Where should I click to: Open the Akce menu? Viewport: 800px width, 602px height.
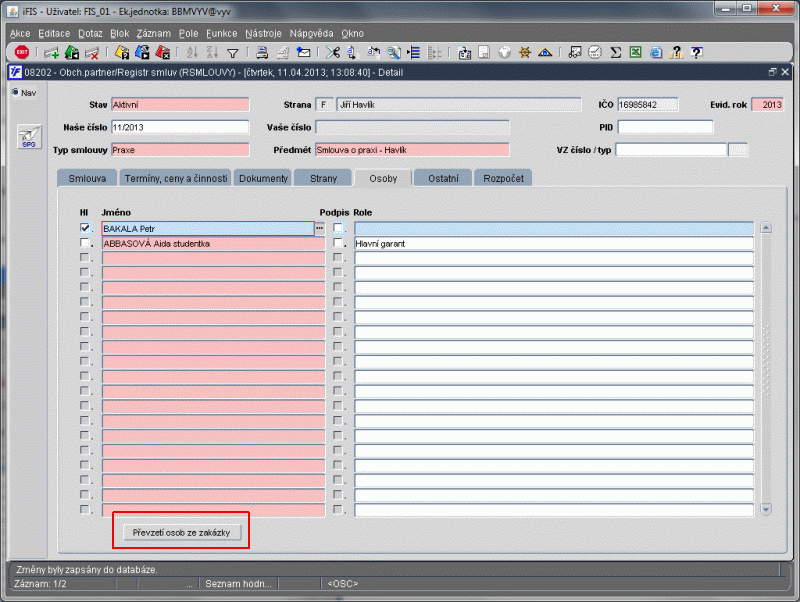pyautogui.click(x=20, y=34)
